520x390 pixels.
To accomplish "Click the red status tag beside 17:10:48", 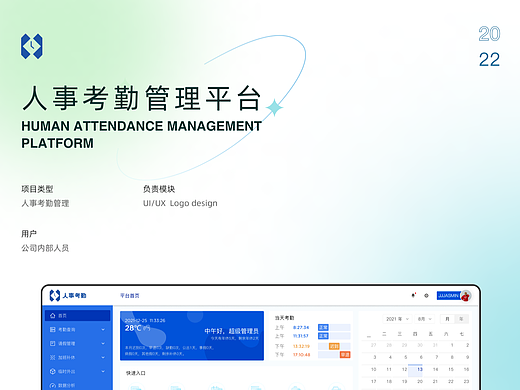I will pyautogui.click(x=345, y=355).
